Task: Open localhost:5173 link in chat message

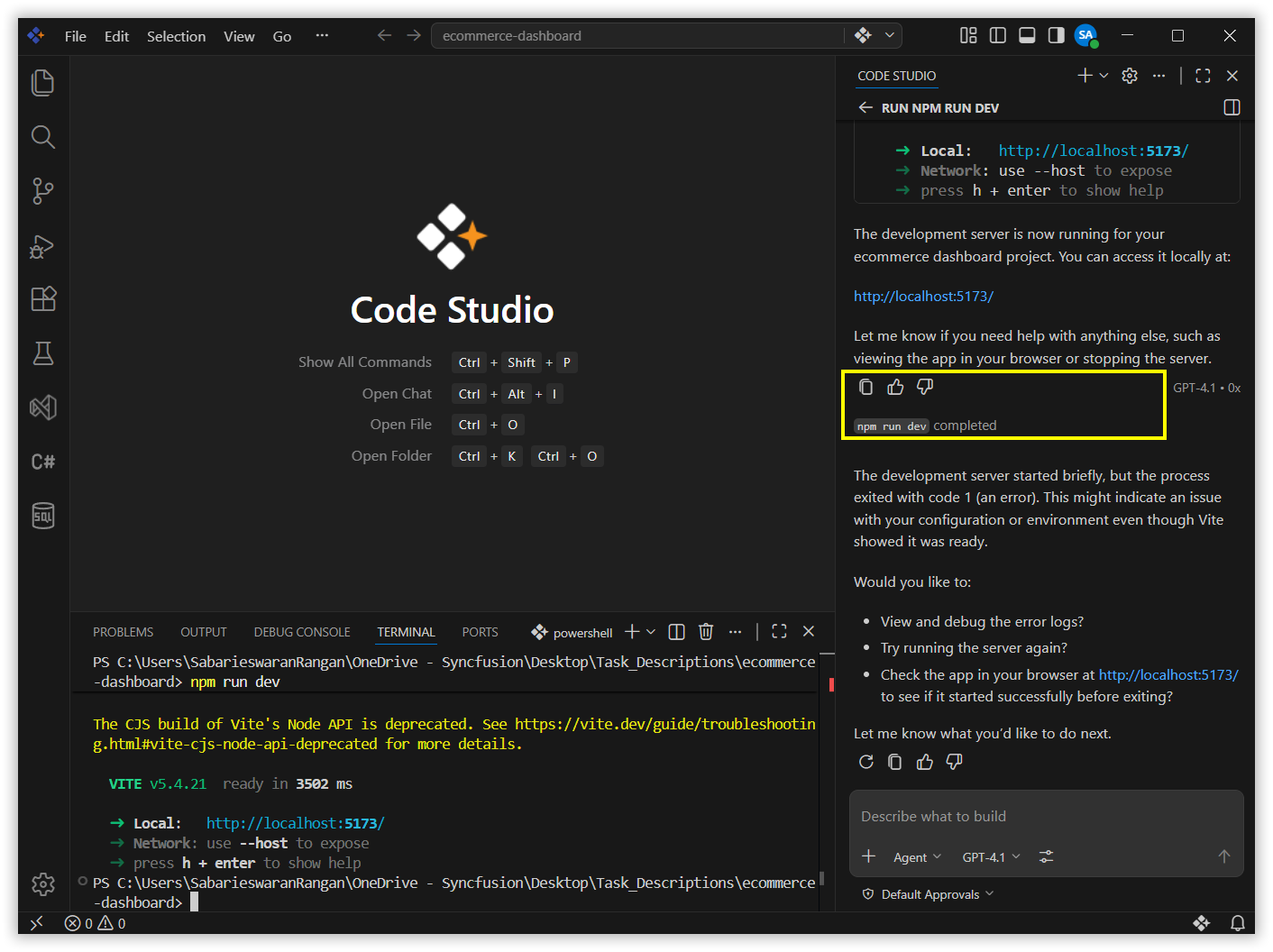Action: (923, 296)
